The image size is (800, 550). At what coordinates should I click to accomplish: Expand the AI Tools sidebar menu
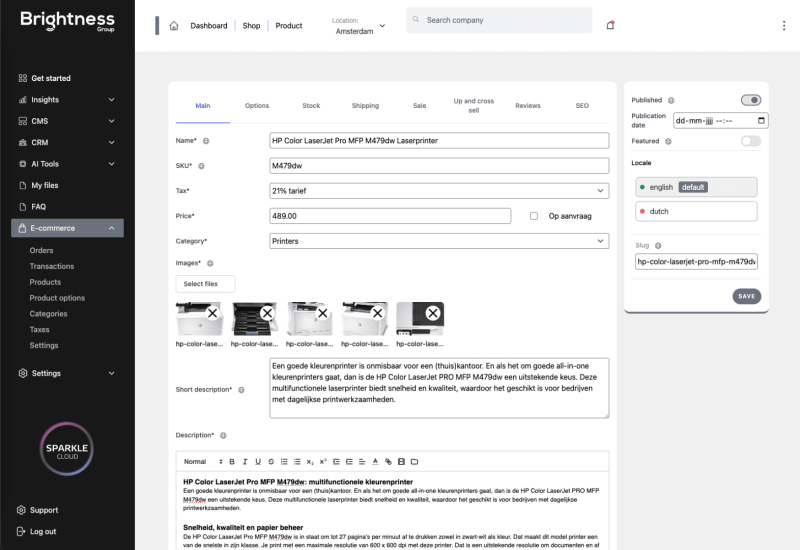[67, 164]
